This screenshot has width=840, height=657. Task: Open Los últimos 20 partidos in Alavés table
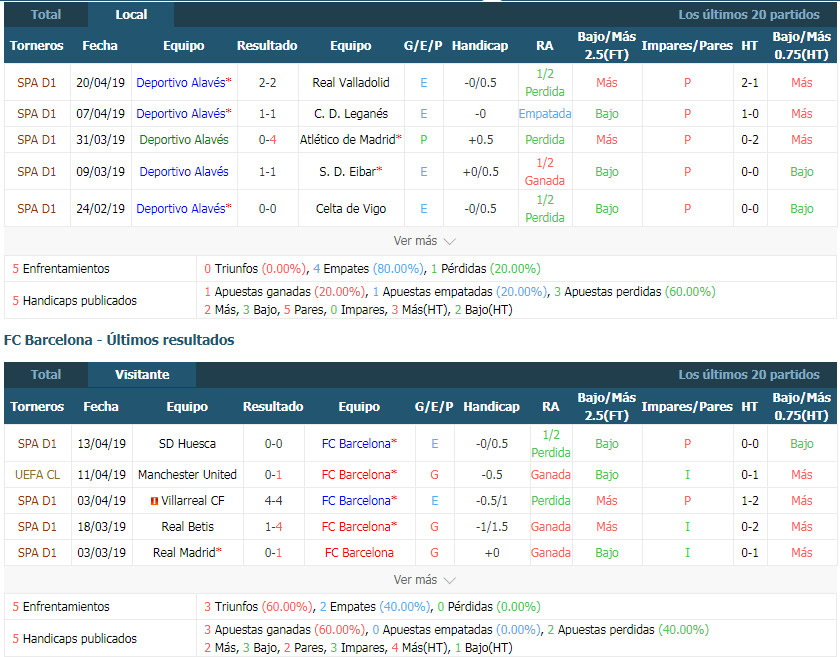(x=748, y=14)
